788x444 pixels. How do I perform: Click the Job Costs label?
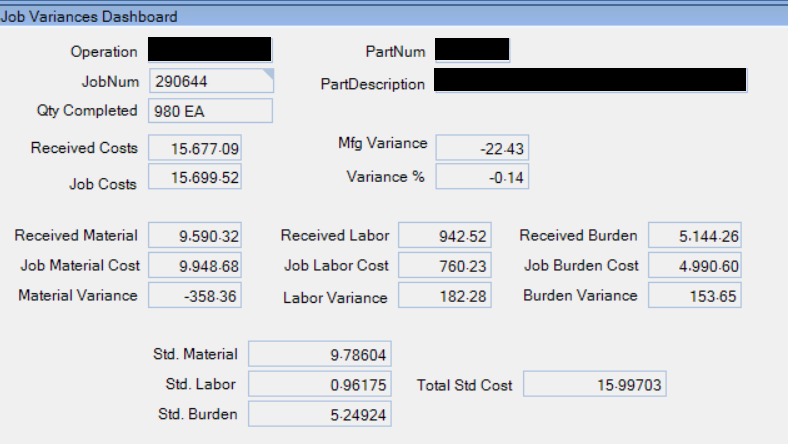[103, 184]
